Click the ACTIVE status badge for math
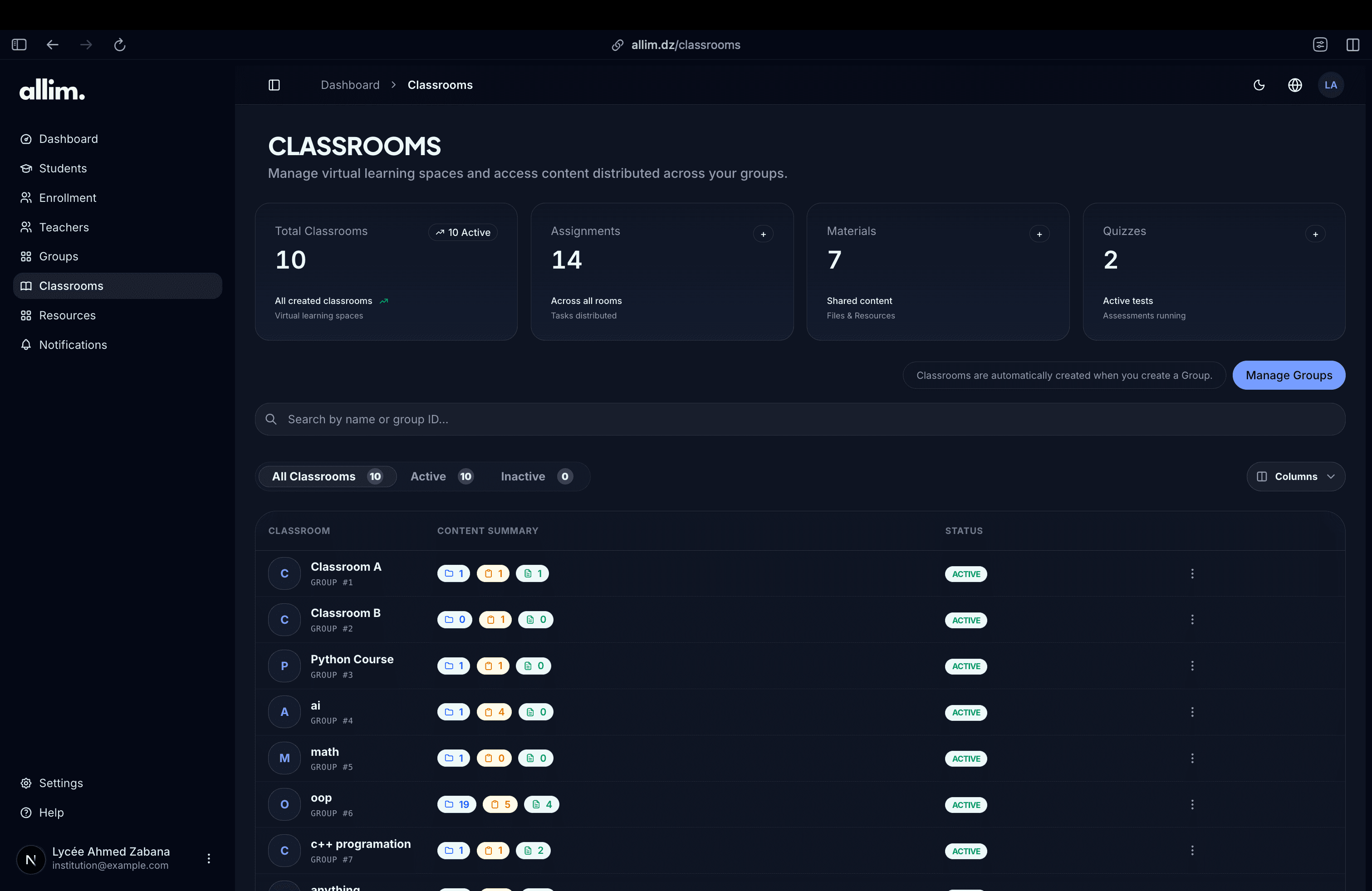The height and width of the screenshot is (891, 1372). [965, 759]
